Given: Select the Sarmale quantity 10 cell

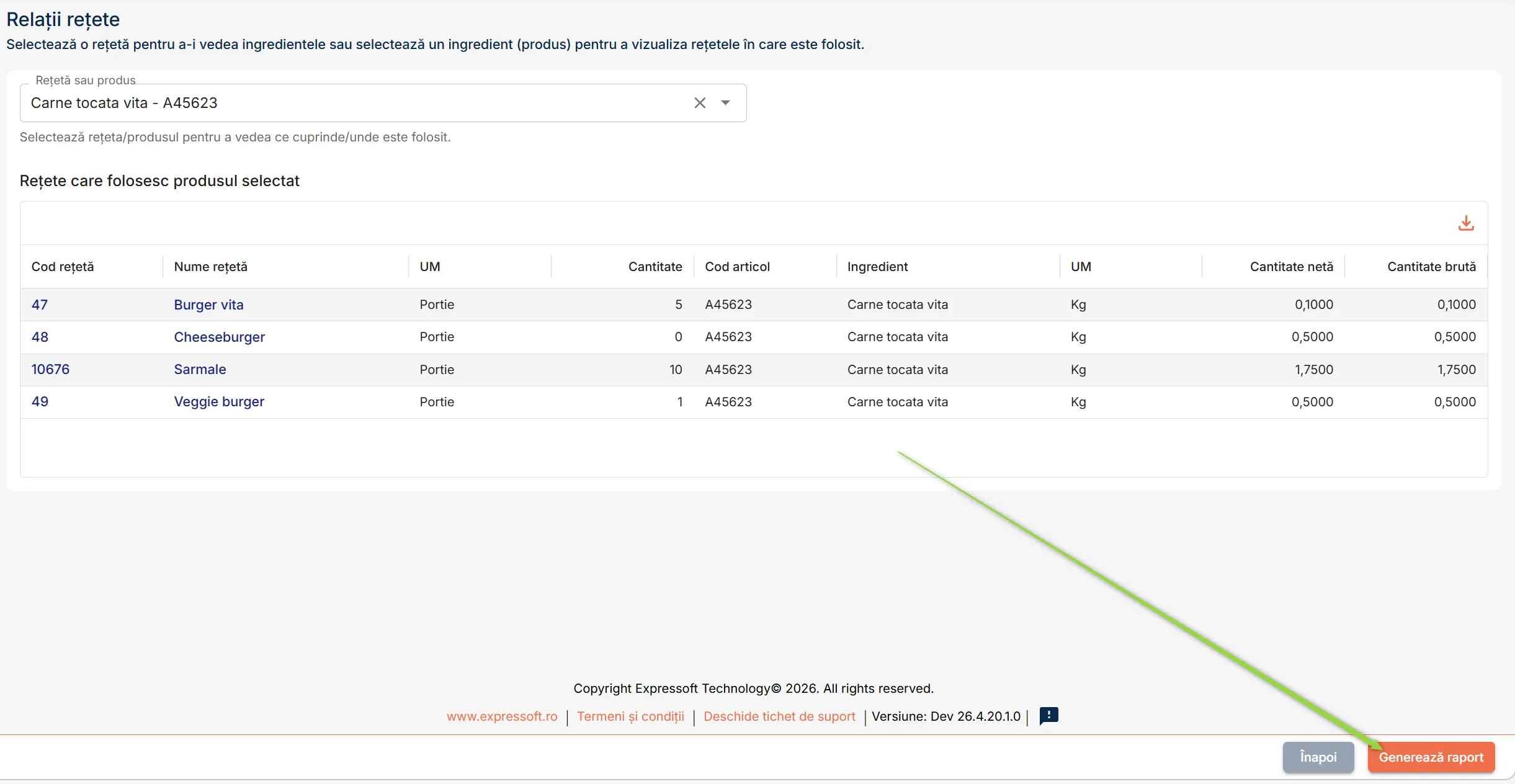Looking at the screenshot, I should pos(676,370).
